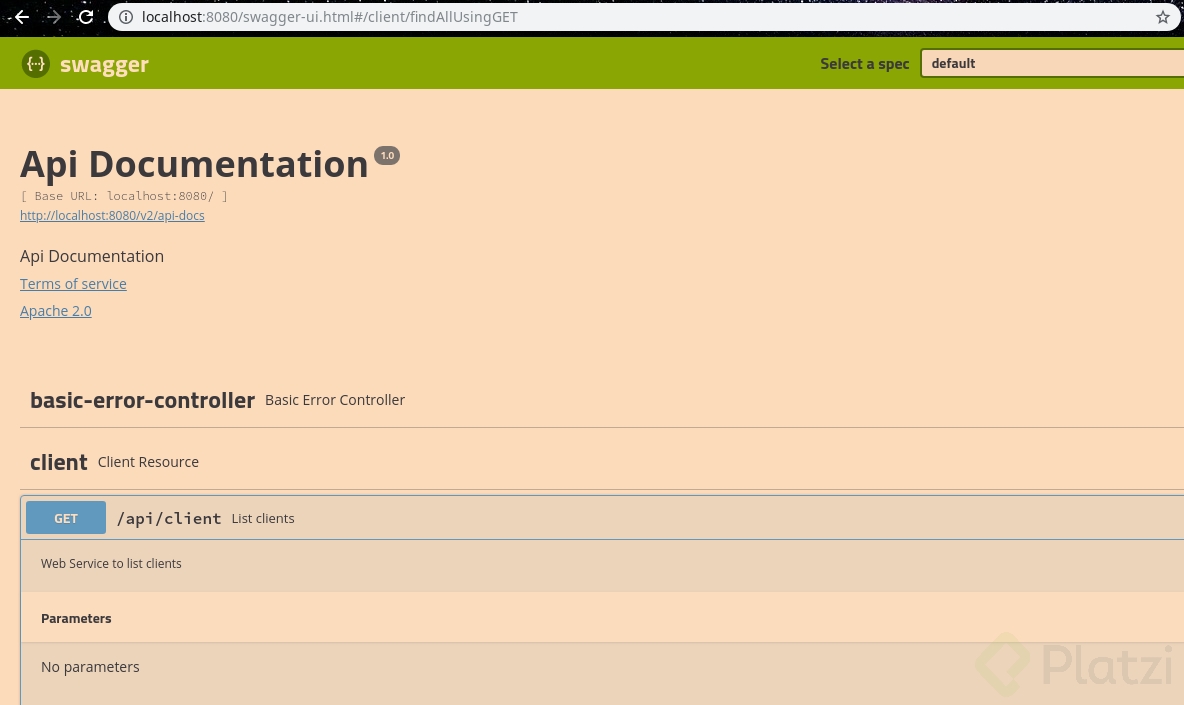Click the 1.0 version badge
This screenshot has height=705, width=1184.
click(x=387, y=155)
